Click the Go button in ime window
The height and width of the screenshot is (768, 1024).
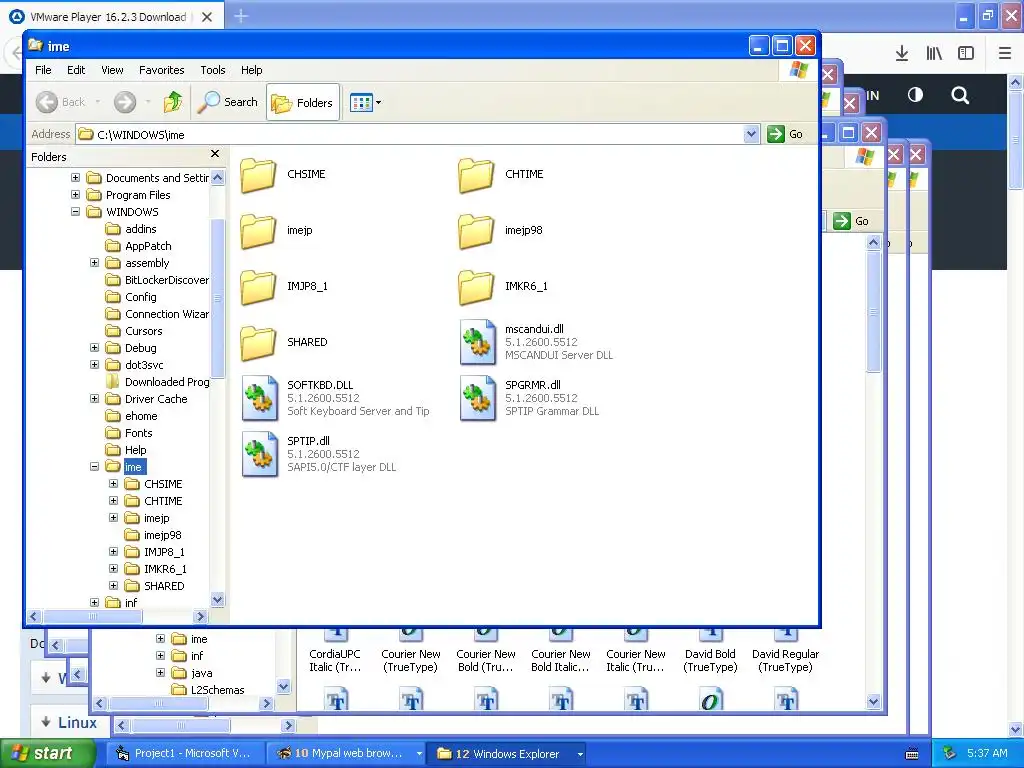(x=786, y=134)
